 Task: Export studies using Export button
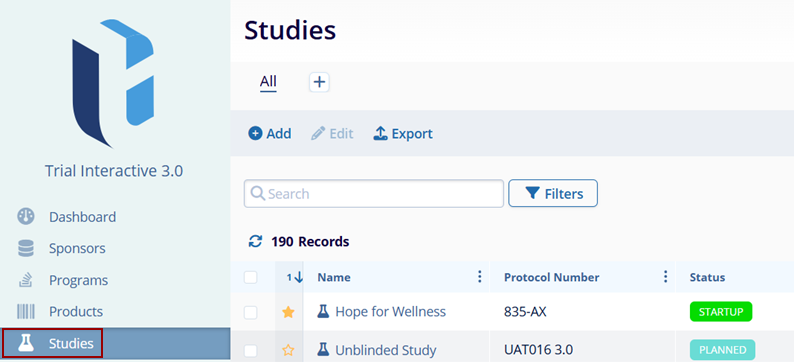[403, 134]
